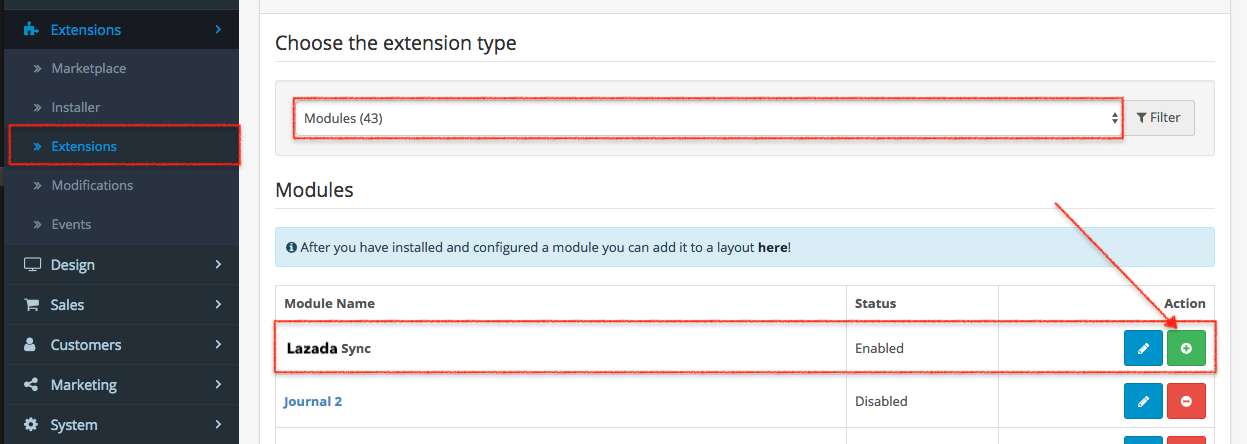This screenshot has width=1247, height=444.
Task: Click the Sales shopping cart icon
Action: [32, 305]
